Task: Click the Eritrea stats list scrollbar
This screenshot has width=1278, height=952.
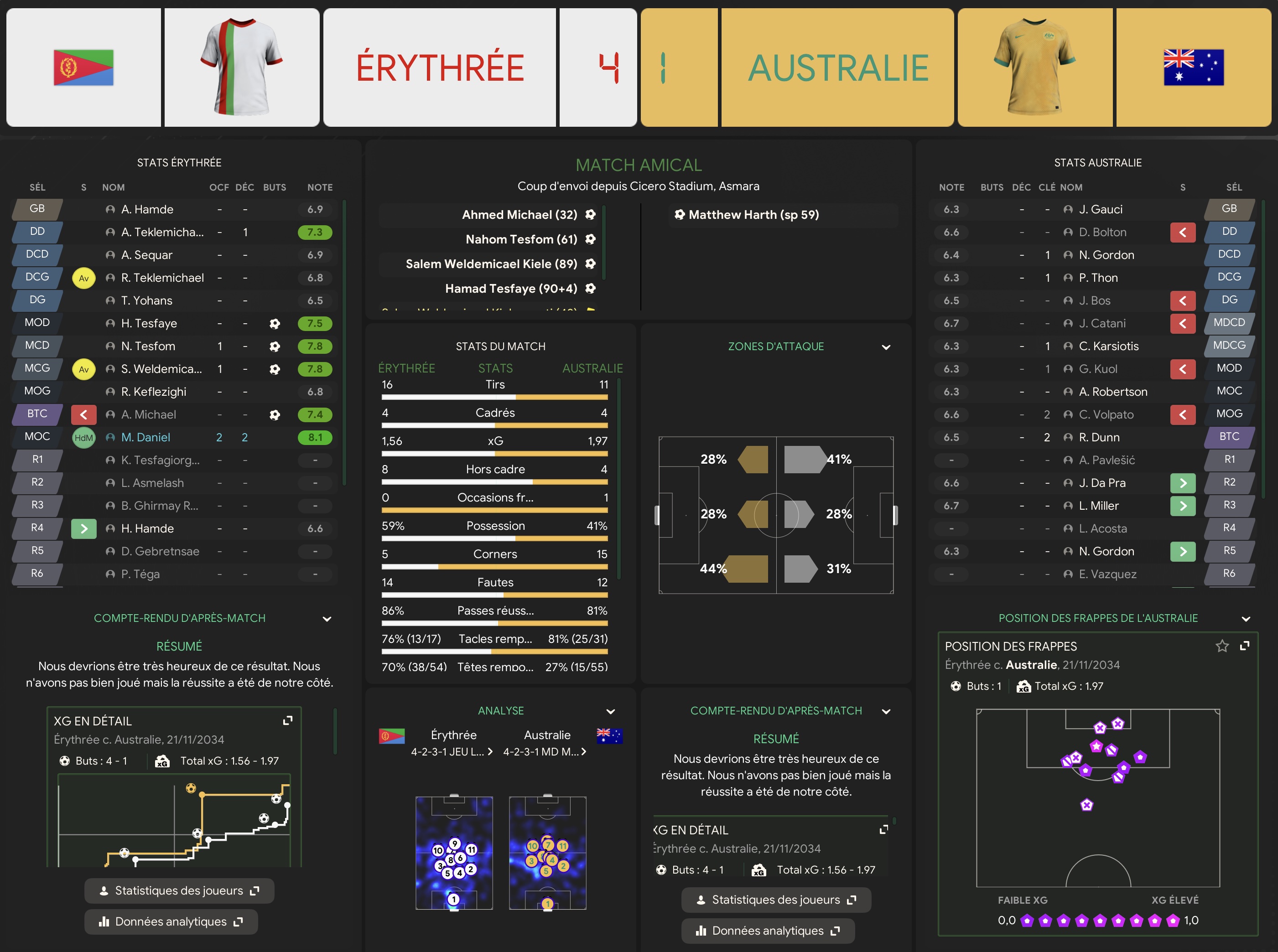Action: click(x=344, y=343)
